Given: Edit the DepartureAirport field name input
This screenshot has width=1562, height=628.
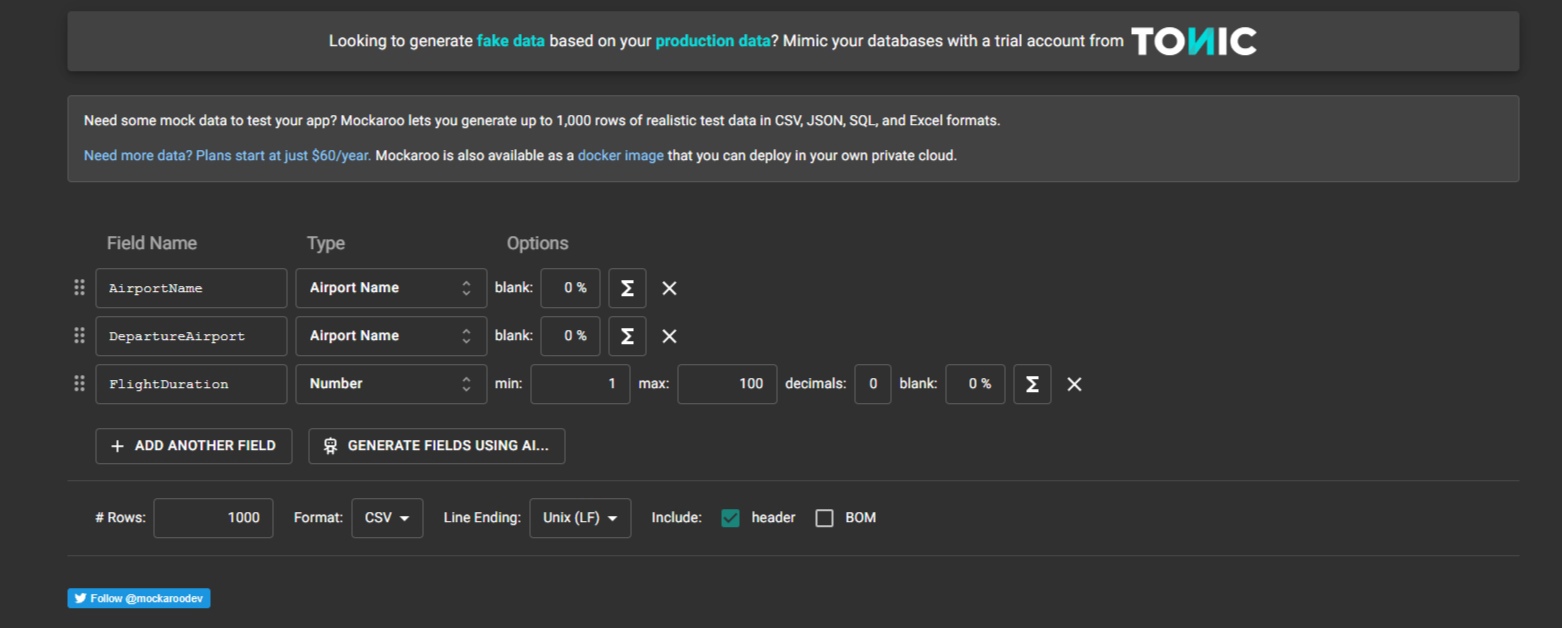Looking at the screenshot, I should [191, 336].
